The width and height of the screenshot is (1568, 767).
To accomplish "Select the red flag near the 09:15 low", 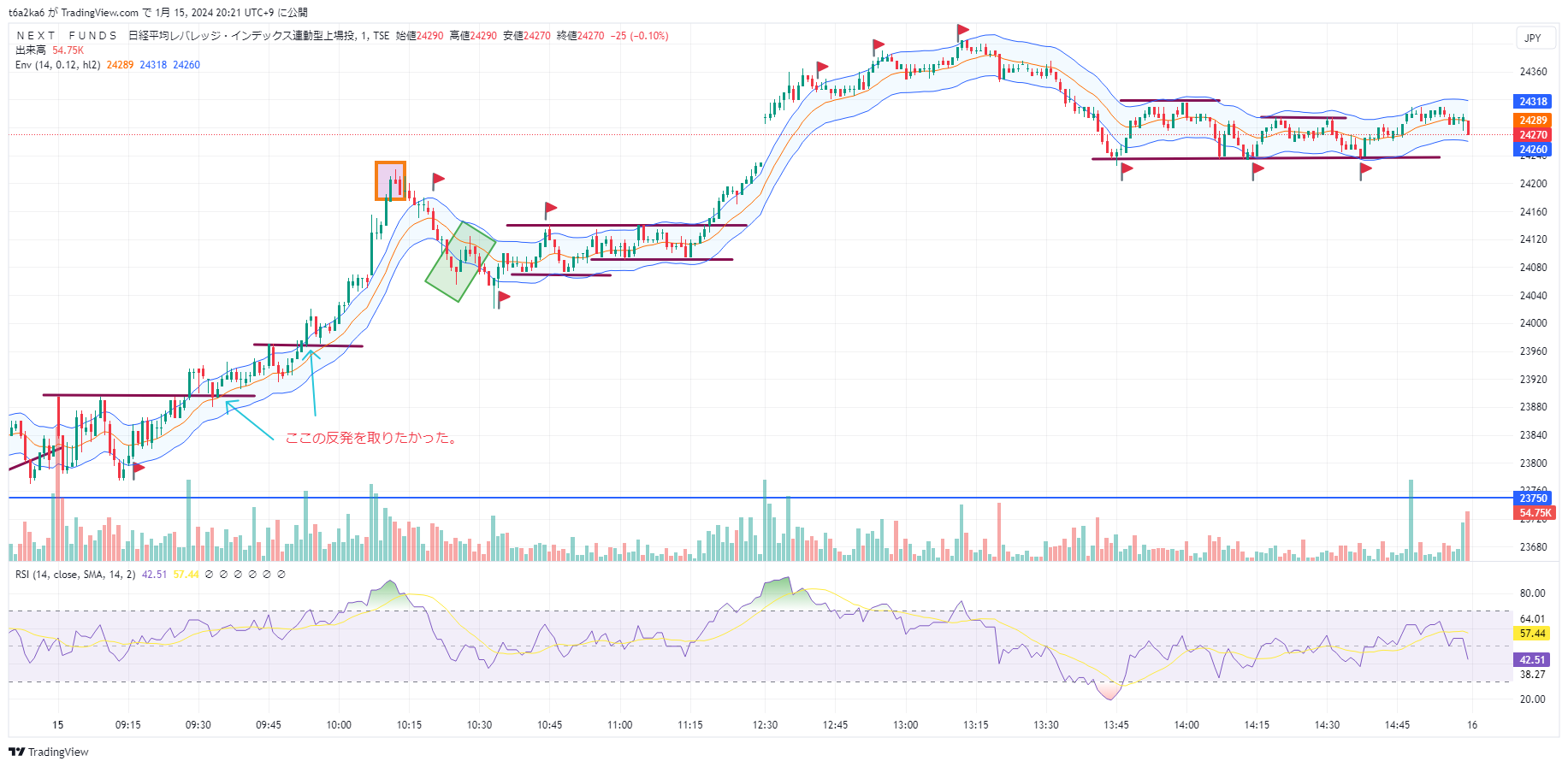I will pyautogui.click(x=139, y=468).
